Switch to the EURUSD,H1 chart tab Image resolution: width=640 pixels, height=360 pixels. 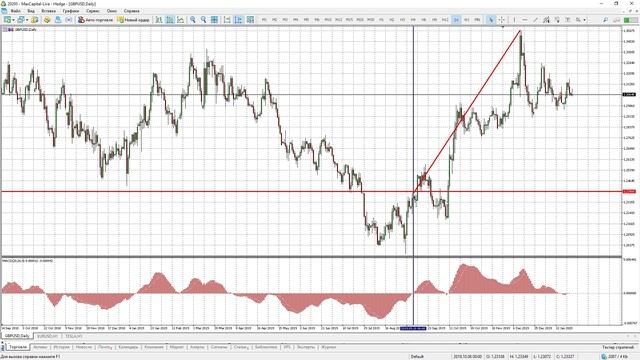tap(47, 336)
